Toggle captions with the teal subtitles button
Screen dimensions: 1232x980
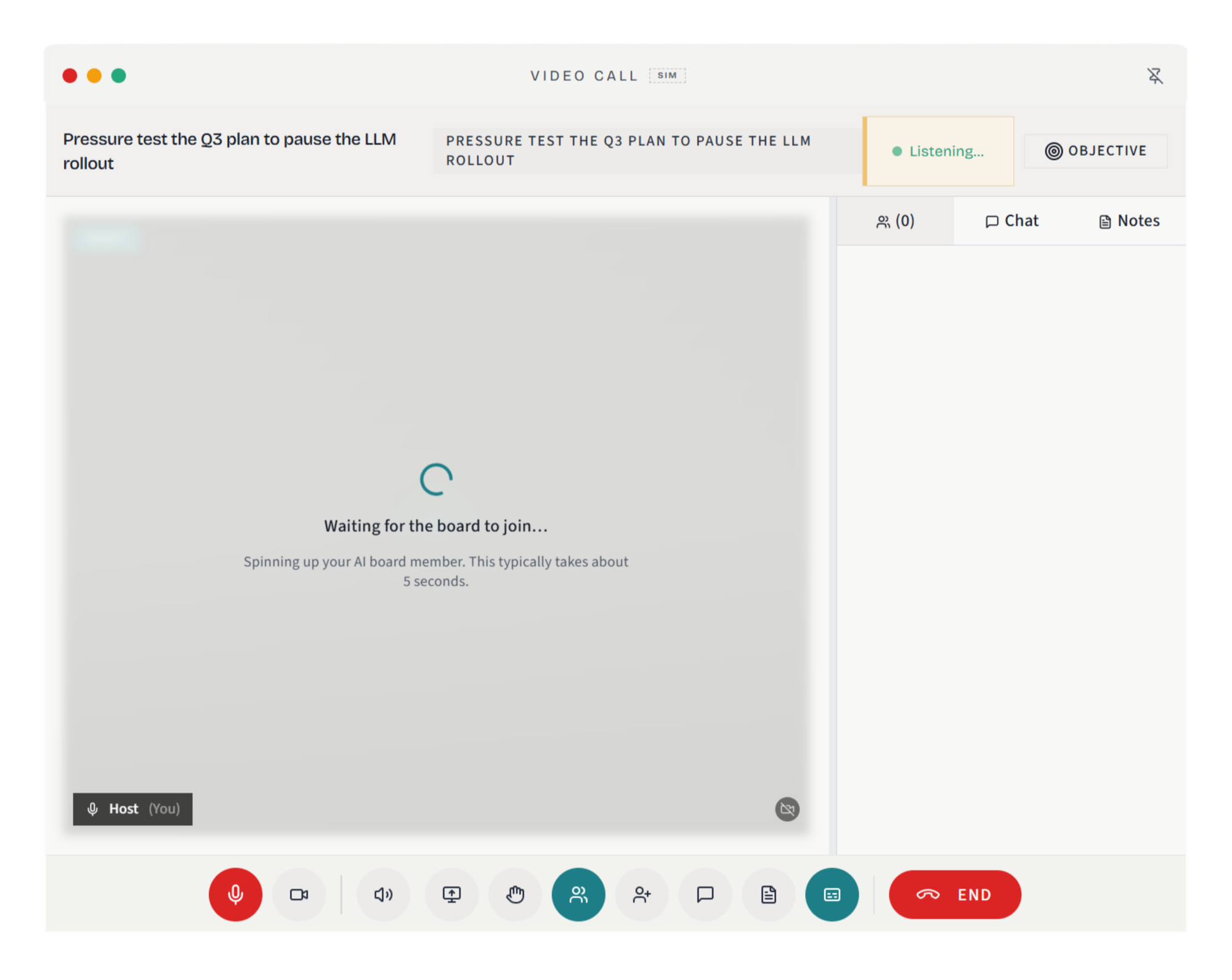832,894
